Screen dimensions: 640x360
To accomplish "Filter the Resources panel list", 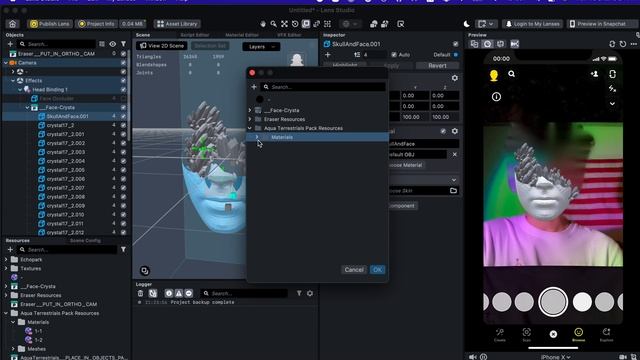I will click(123, 249).
